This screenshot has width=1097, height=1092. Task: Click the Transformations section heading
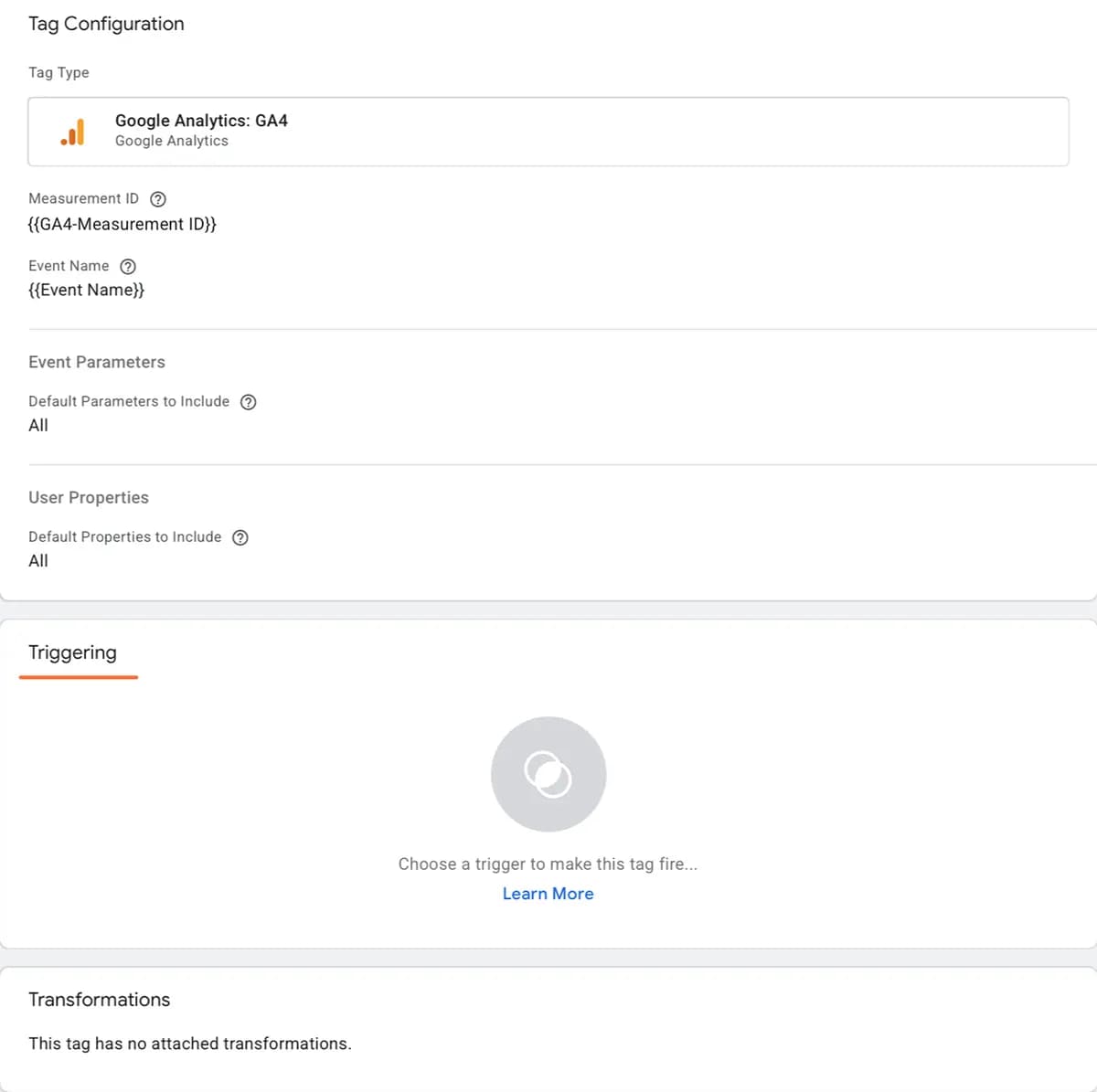tap(100, 1000)
